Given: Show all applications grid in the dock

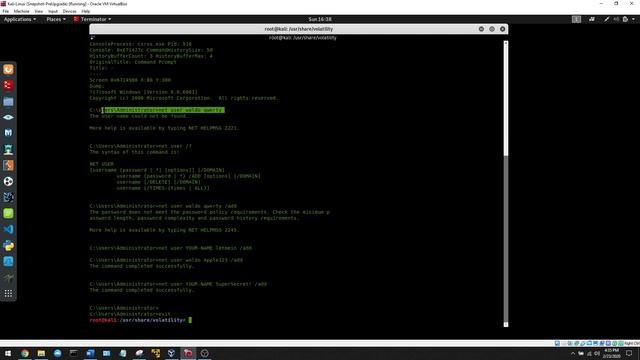Looking at the screenshot, I should point(8,293).
